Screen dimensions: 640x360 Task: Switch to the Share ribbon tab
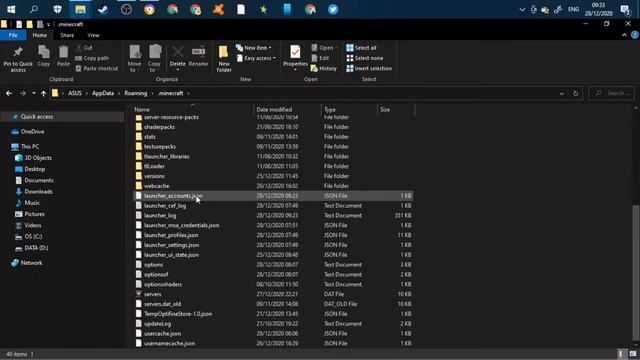tap(67, 35)
